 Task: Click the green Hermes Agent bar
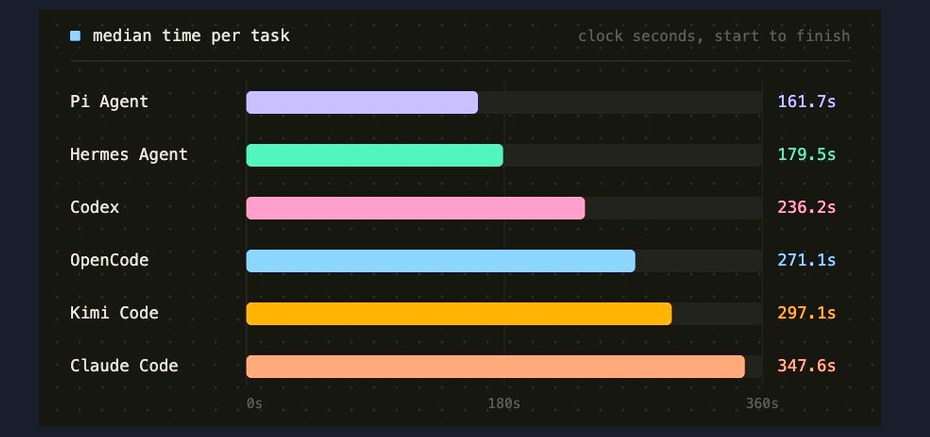(374, 155)
